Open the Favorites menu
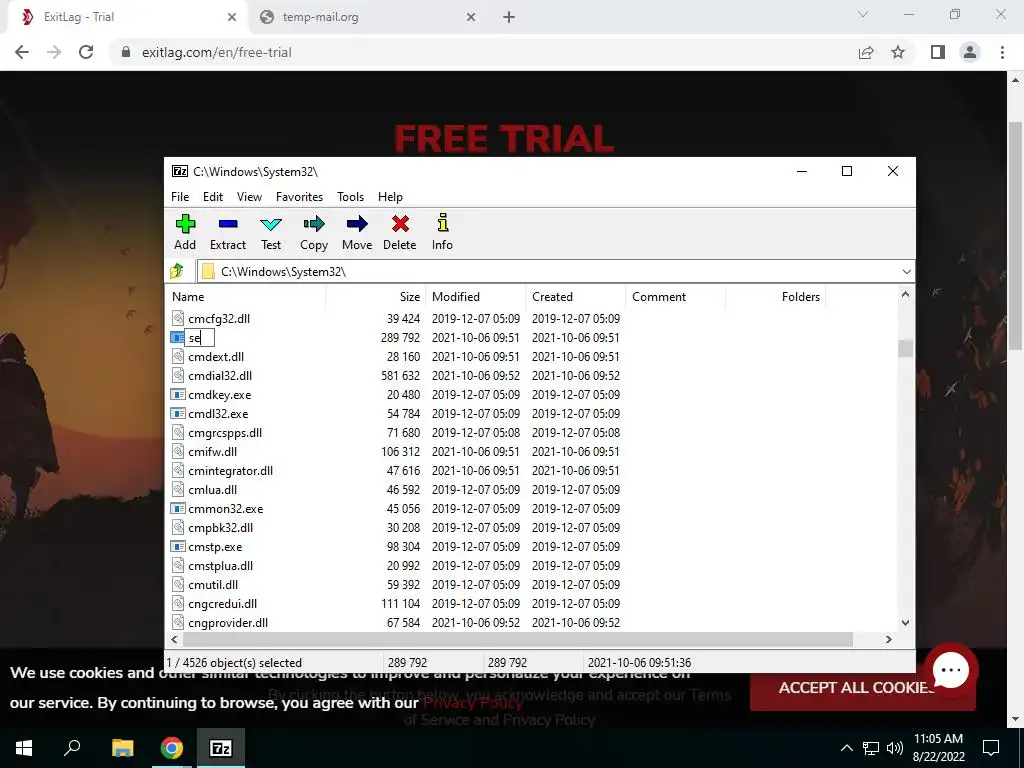 [299, 197]
